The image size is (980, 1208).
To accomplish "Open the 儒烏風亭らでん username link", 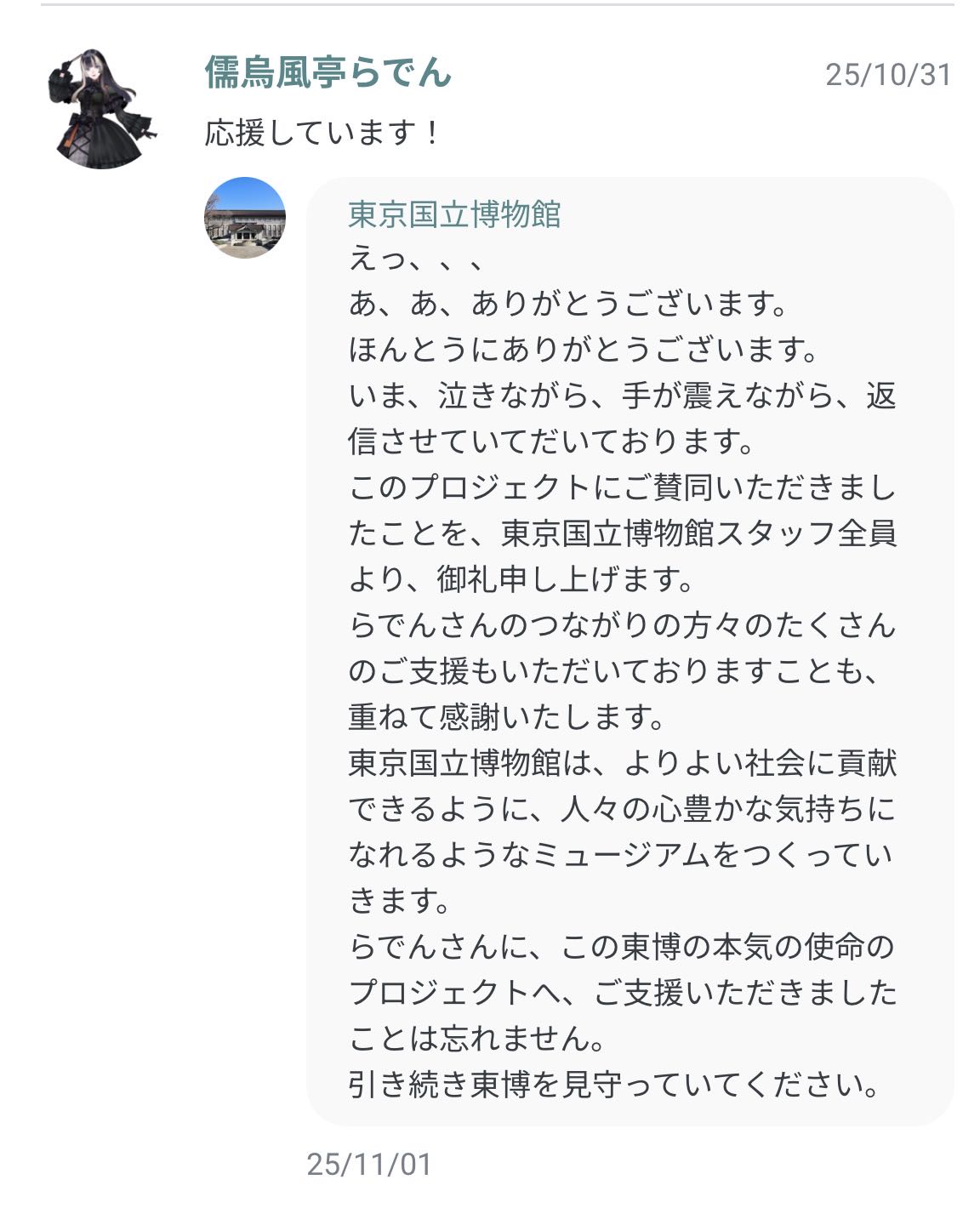I will point(328,72).
